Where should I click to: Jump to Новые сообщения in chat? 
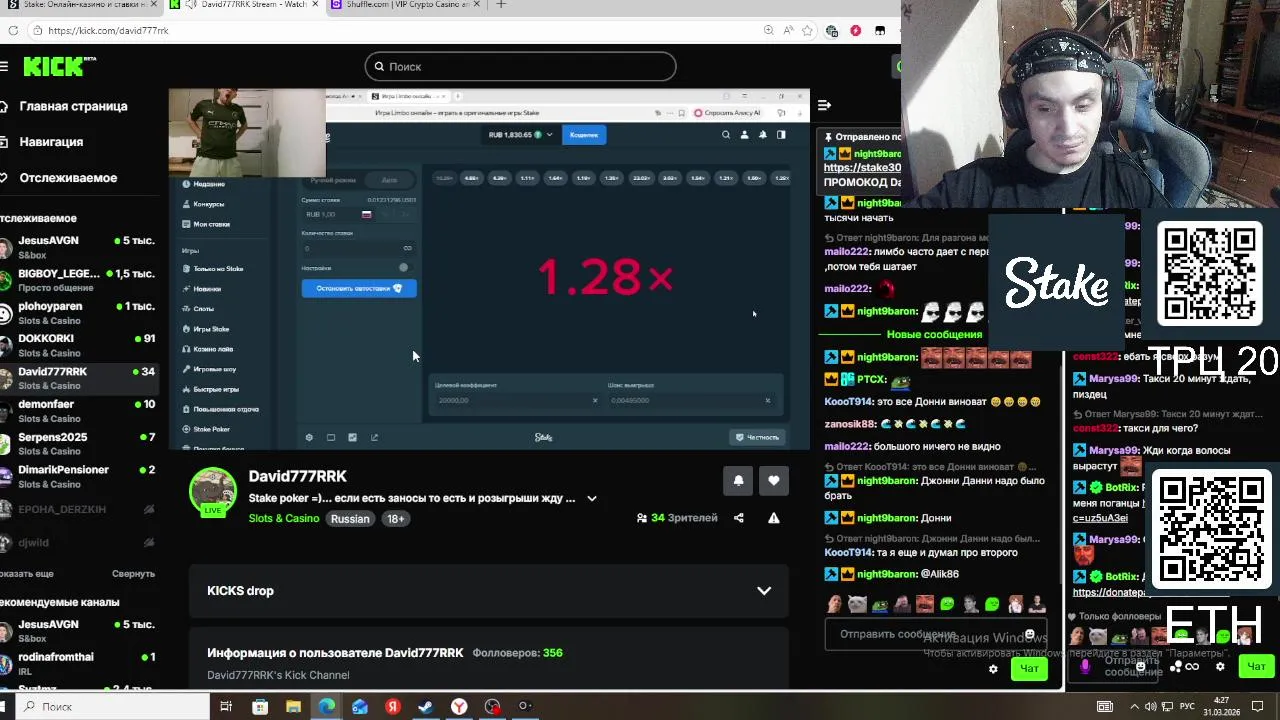(x=934, y=334)
